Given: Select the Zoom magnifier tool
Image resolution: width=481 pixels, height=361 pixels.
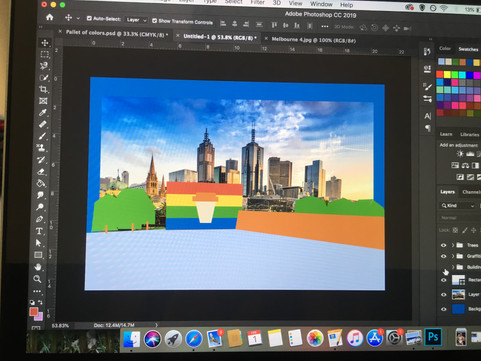Looking at the screenshot, I should click(x=37, y=279).
